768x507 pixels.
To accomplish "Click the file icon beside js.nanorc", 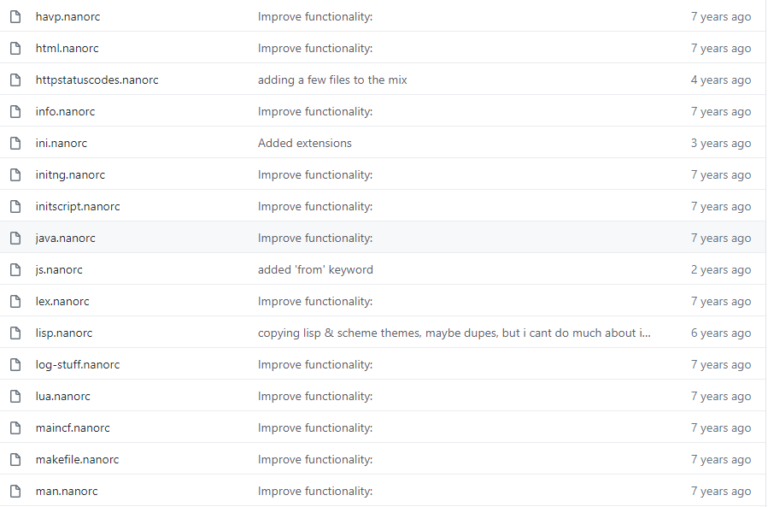I will click(15, 270).
